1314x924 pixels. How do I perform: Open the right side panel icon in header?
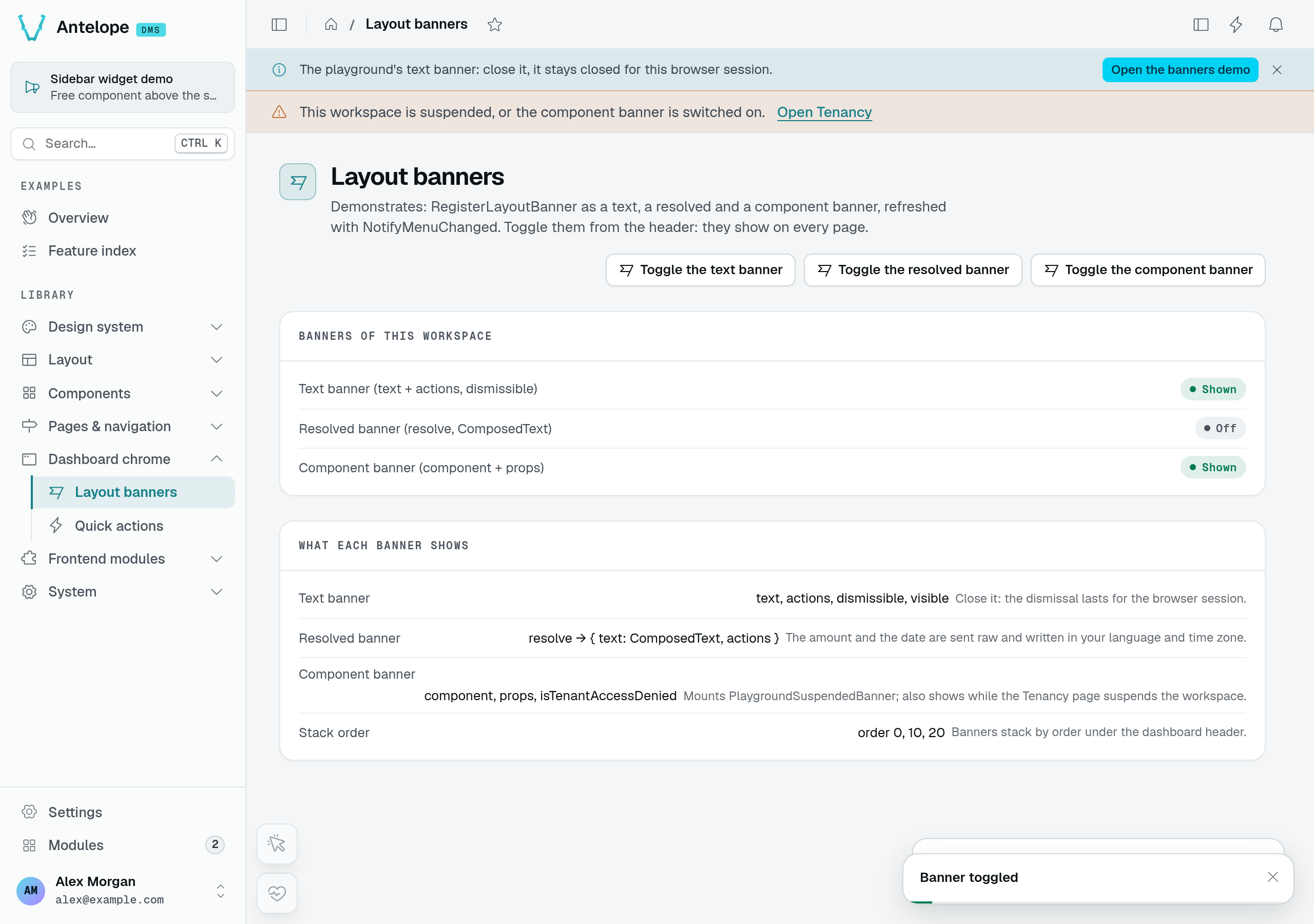pos(1201,25)
